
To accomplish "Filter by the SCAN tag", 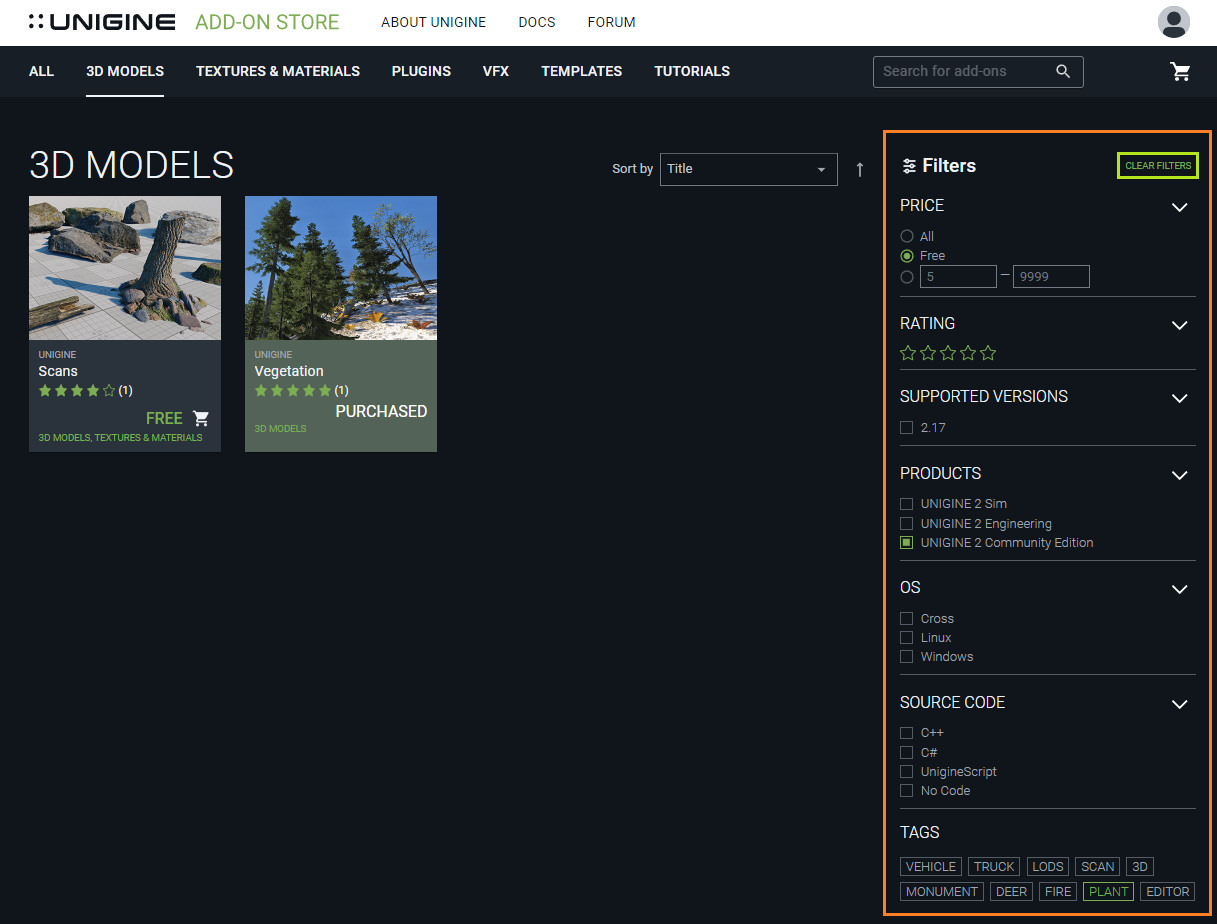I will click(x=1097, y=867).
